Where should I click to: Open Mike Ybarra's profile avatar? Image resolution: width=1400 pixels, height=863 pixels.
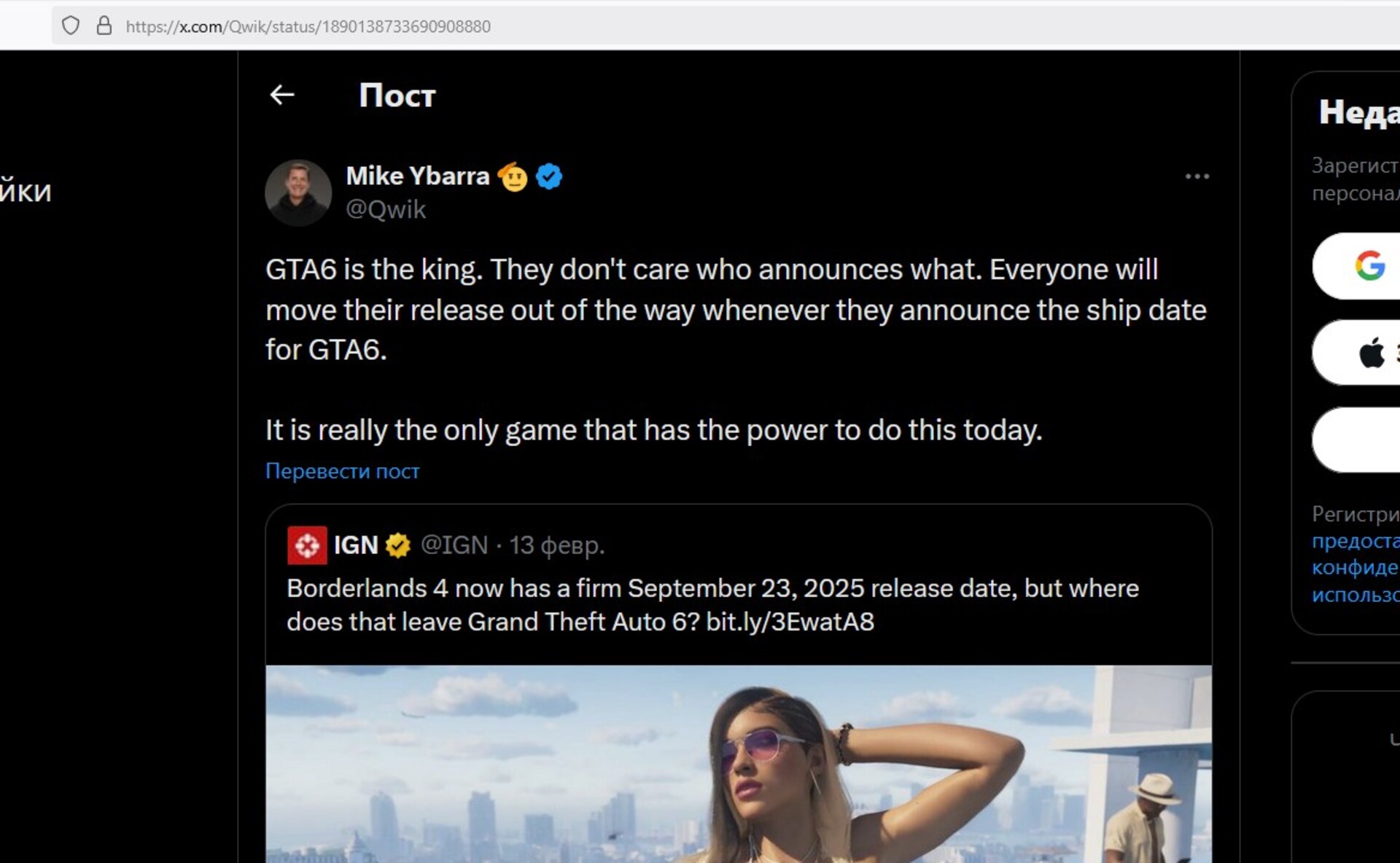click(x=298, y=192)
